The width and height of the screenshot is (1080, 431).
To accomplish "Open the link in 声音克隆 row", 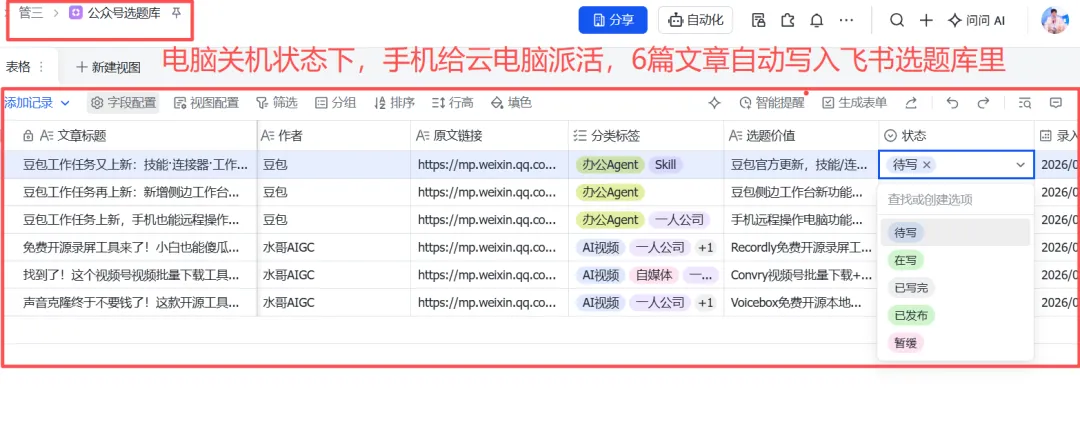I will point(487,302).
